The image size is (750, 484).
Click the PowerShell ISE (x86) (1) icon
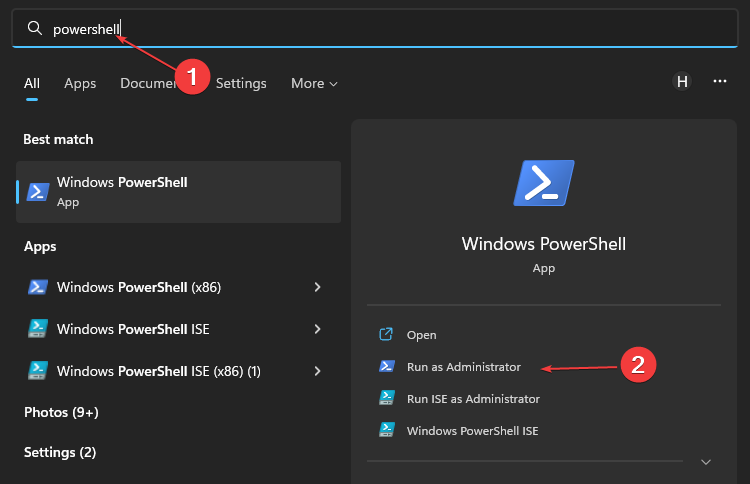(38, 371)
